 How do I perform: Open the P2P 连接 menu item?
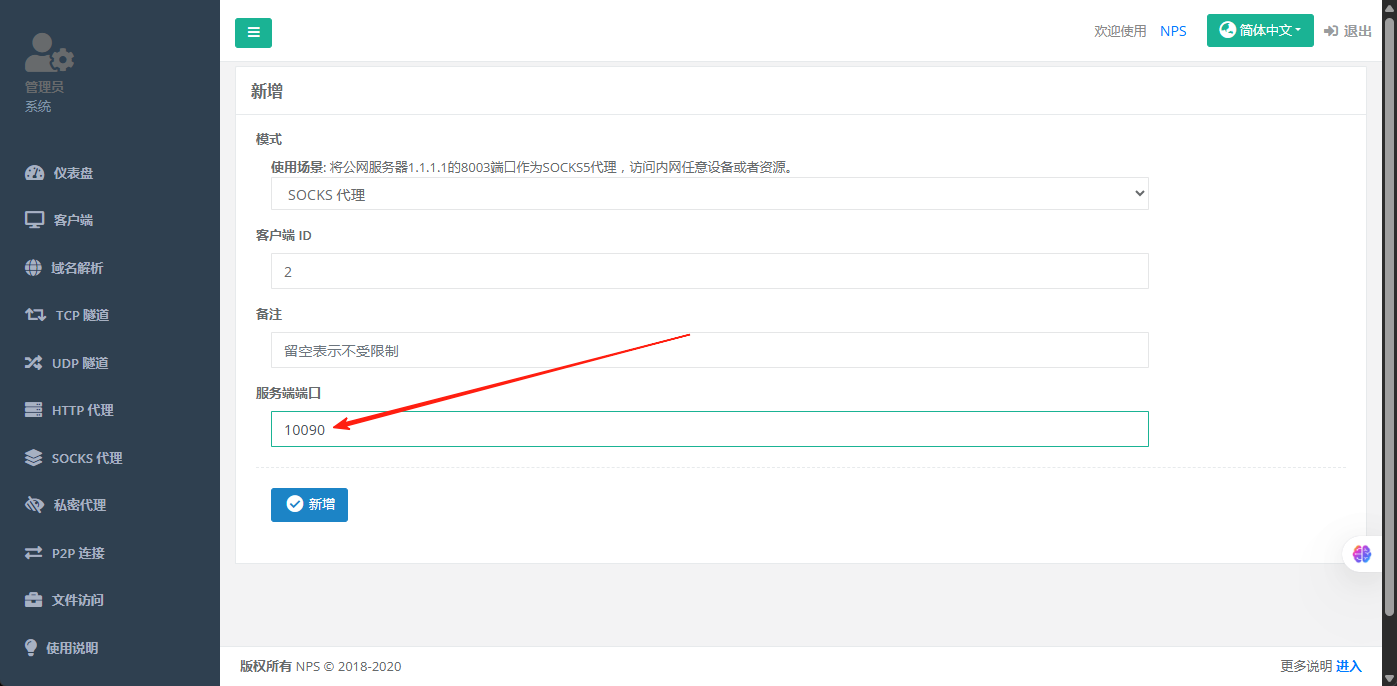point(78,553)
